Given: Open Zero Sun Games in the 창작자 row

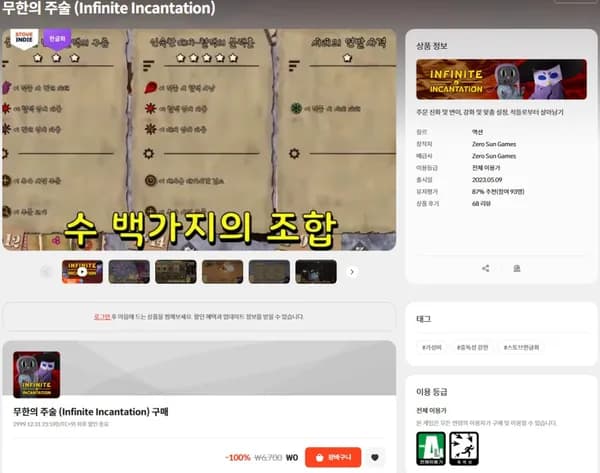Looking at the screenshot, I should 494,144.
